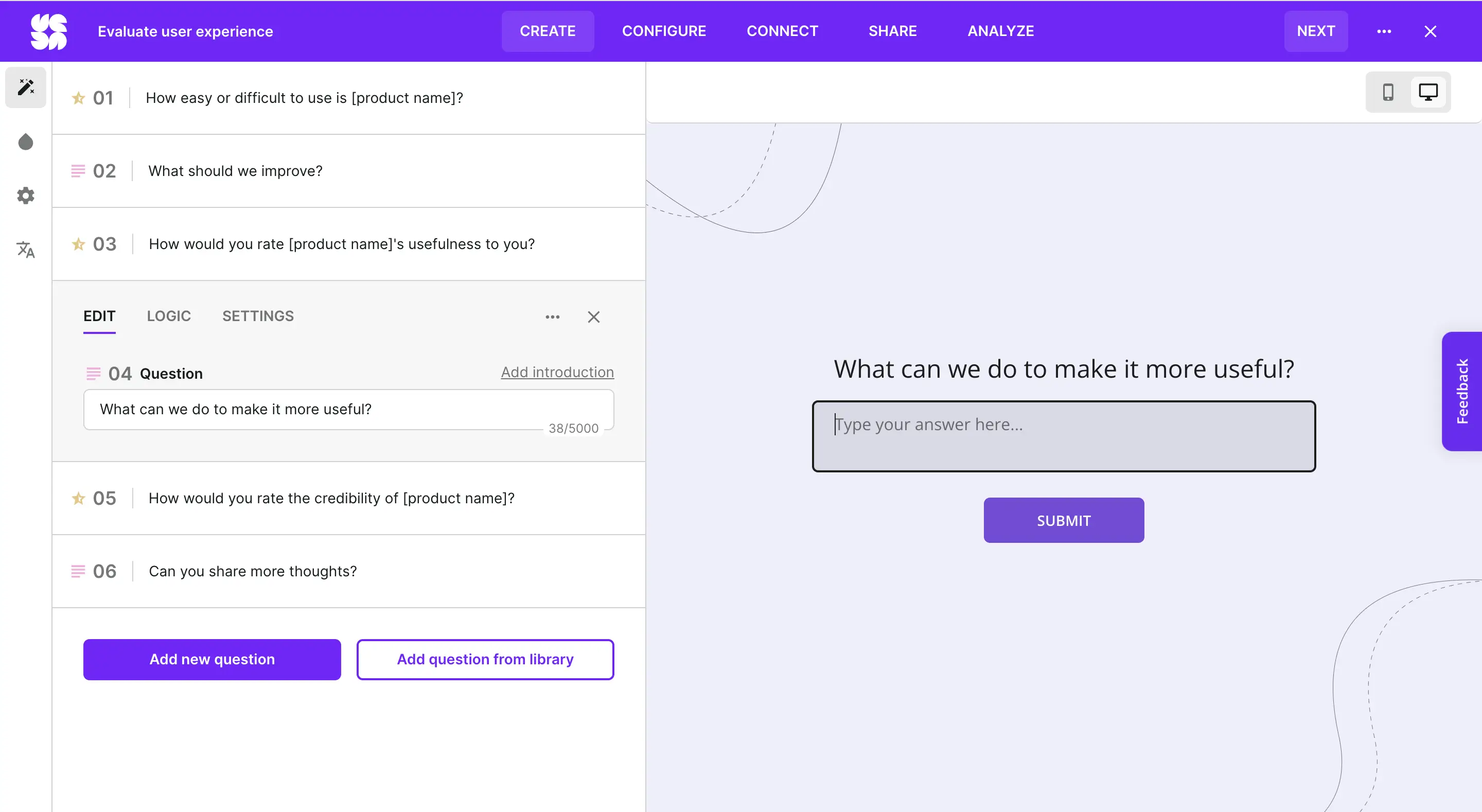Click the 04 Question label
This screenshot has height=812, width=1482.
[x=155, y=374]
